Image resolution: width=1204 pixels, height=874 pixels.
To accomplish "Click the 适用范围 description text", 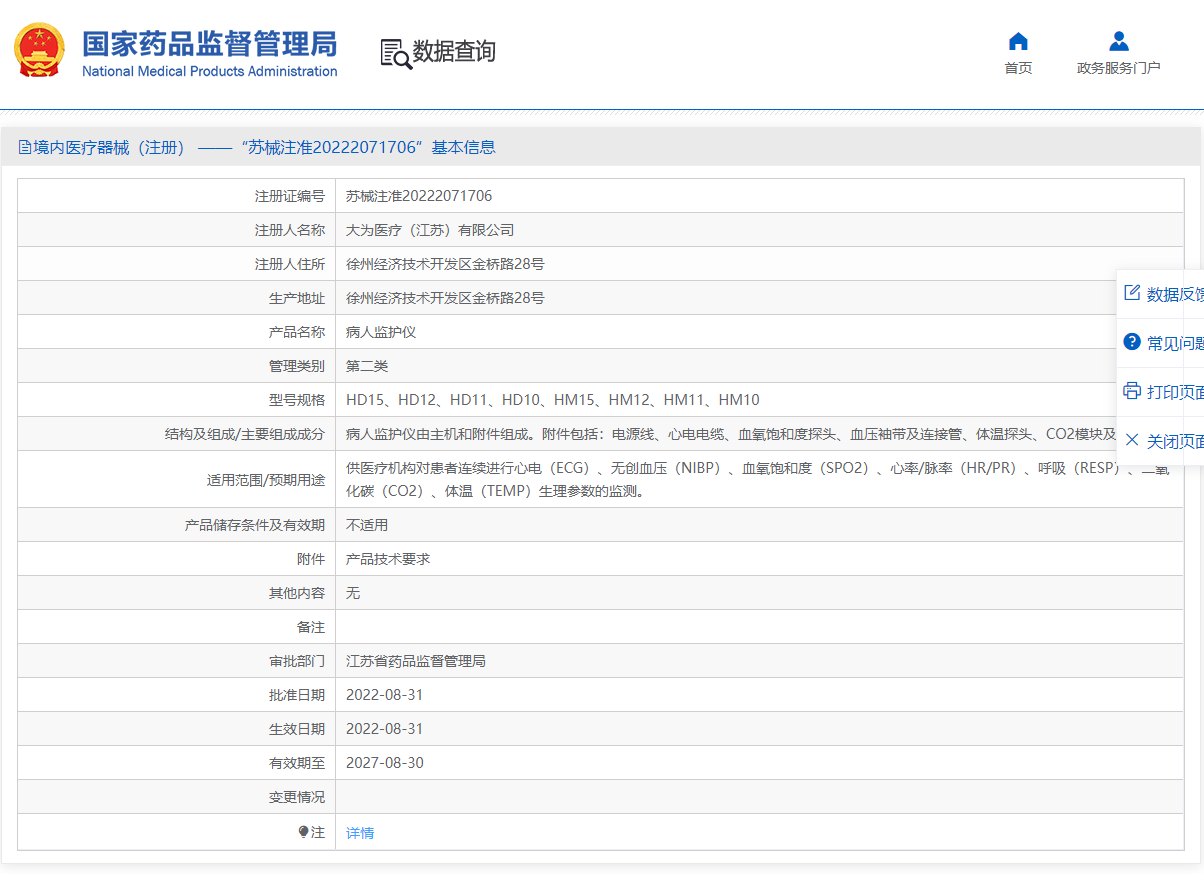I will click(x=757, y=479).
